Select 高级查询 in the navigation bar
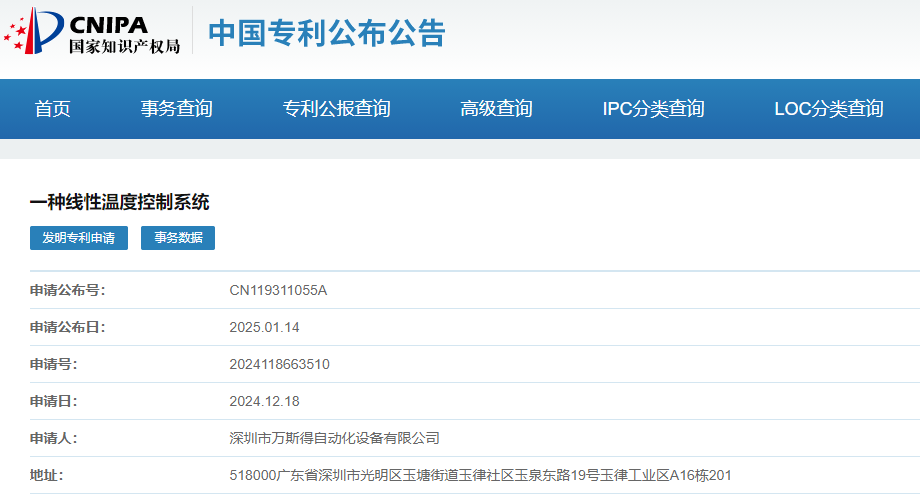Viewport: 920px width, 498px height. 496,109
